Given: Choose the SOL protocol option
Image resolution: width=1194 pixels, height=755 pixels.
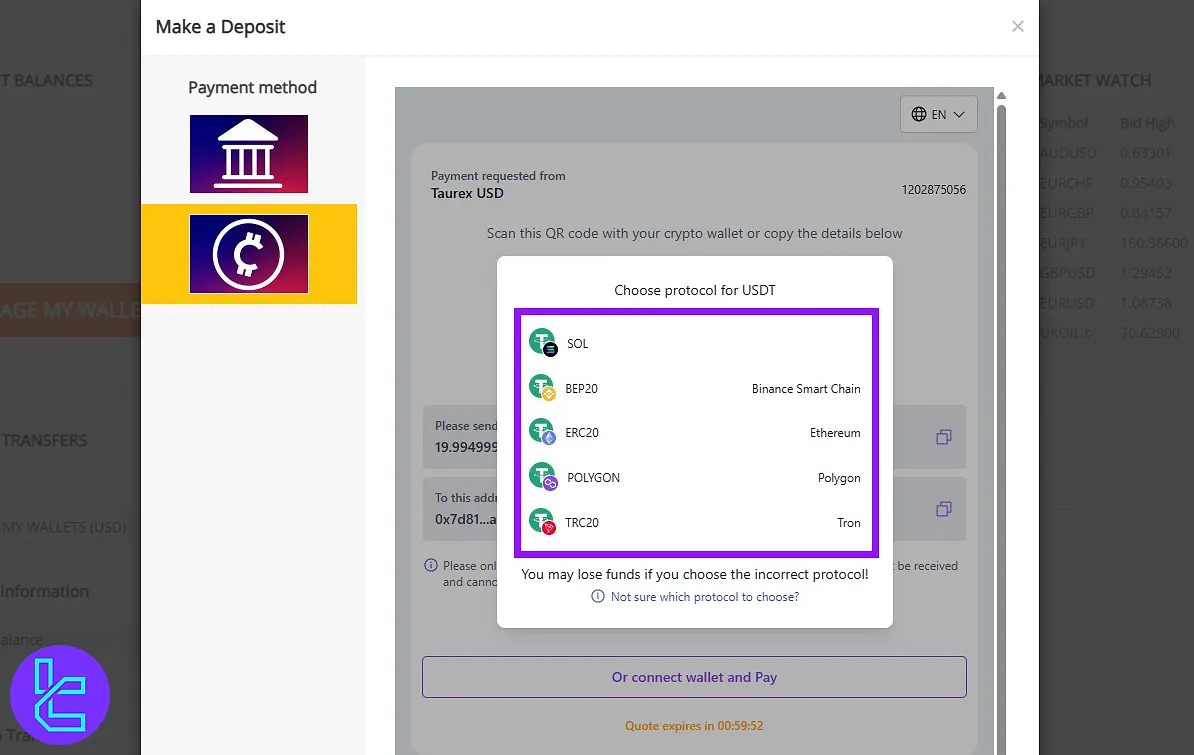Looking at the screenshot, I should [696, 343].
